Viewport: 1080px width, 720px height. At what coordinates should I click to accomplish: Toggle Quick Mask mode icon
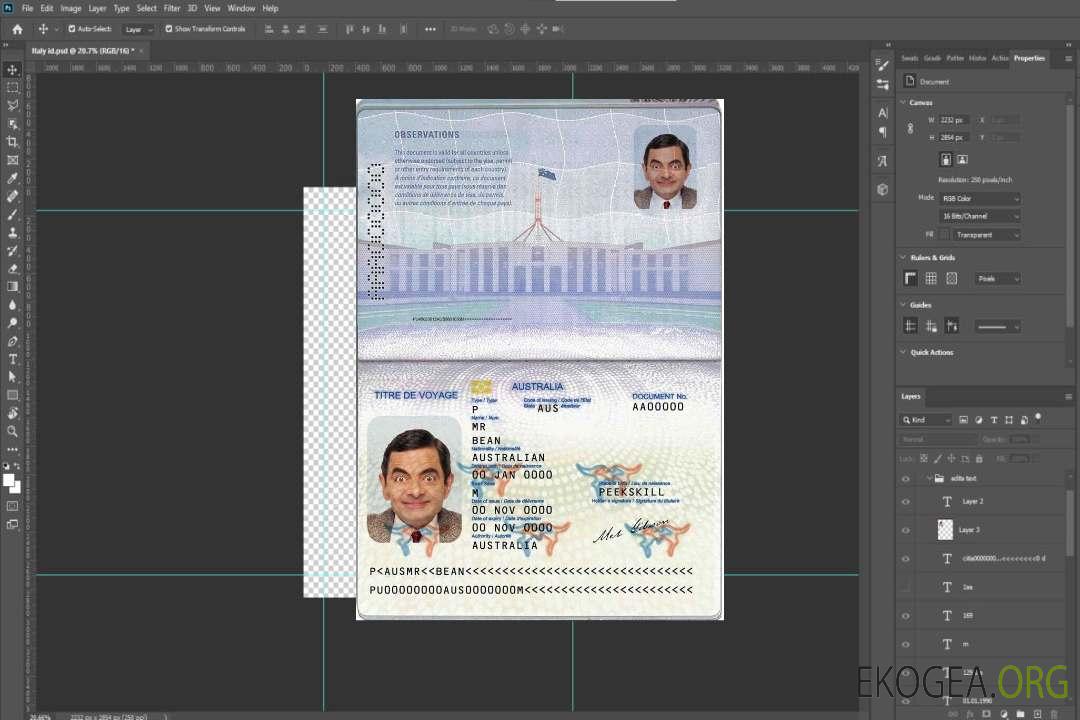coord(12,506)
